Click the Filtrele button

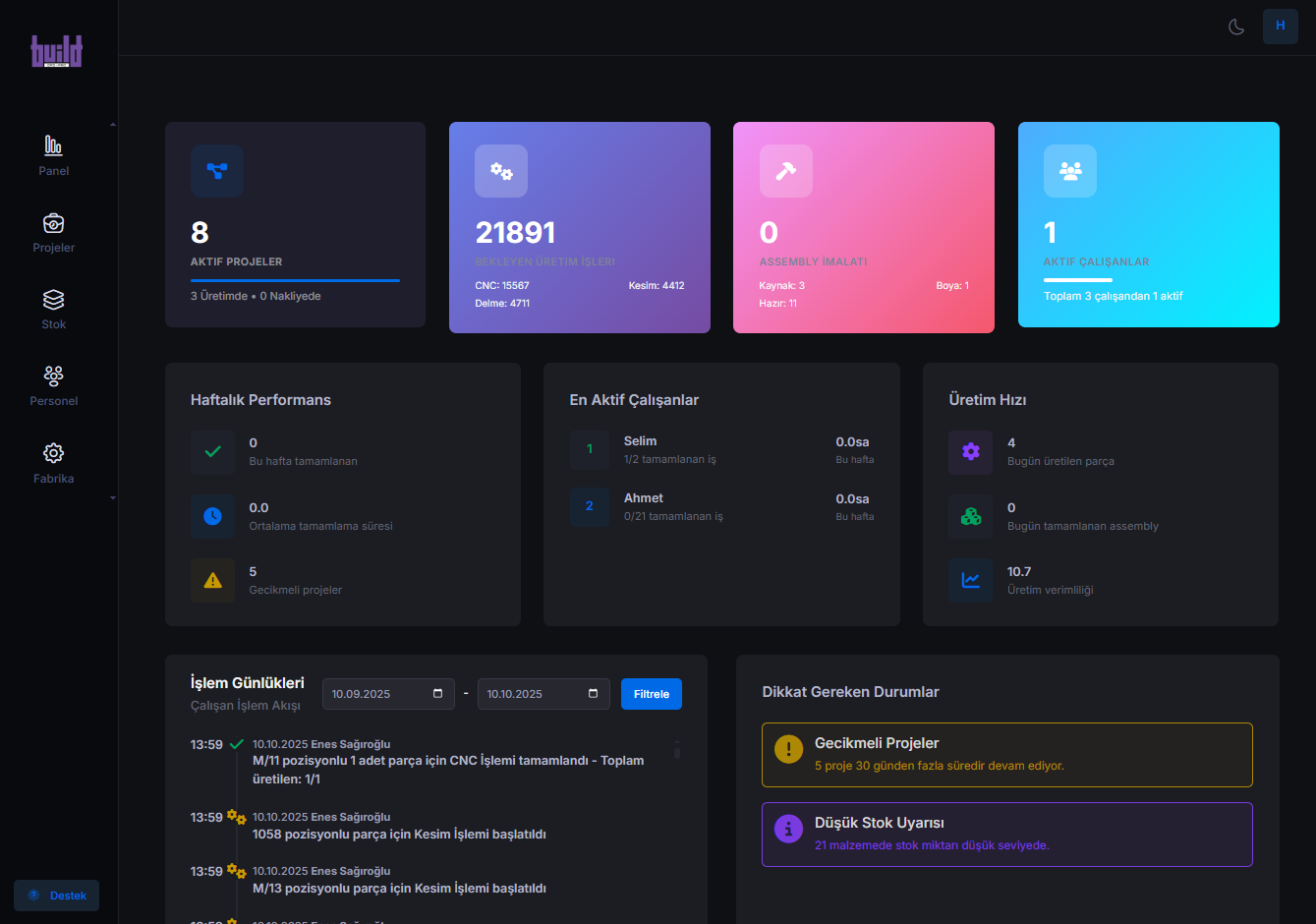[x=651, y=693]
